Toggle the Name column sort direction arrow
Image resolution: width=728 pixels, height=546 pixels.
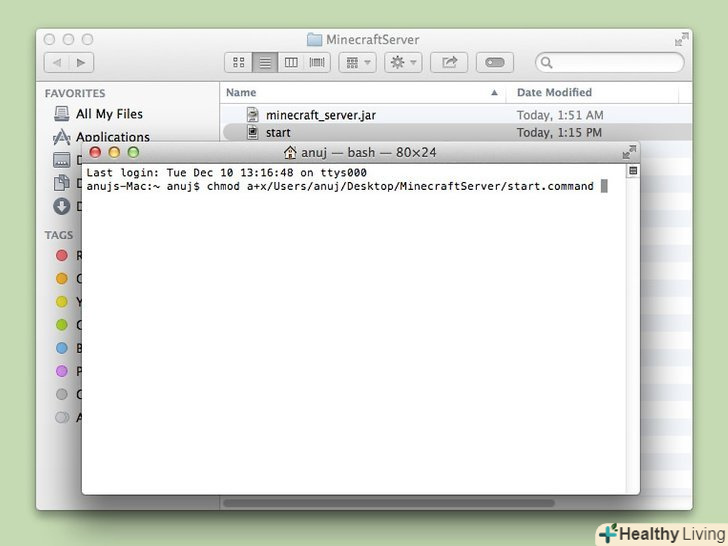coord(494,92)
